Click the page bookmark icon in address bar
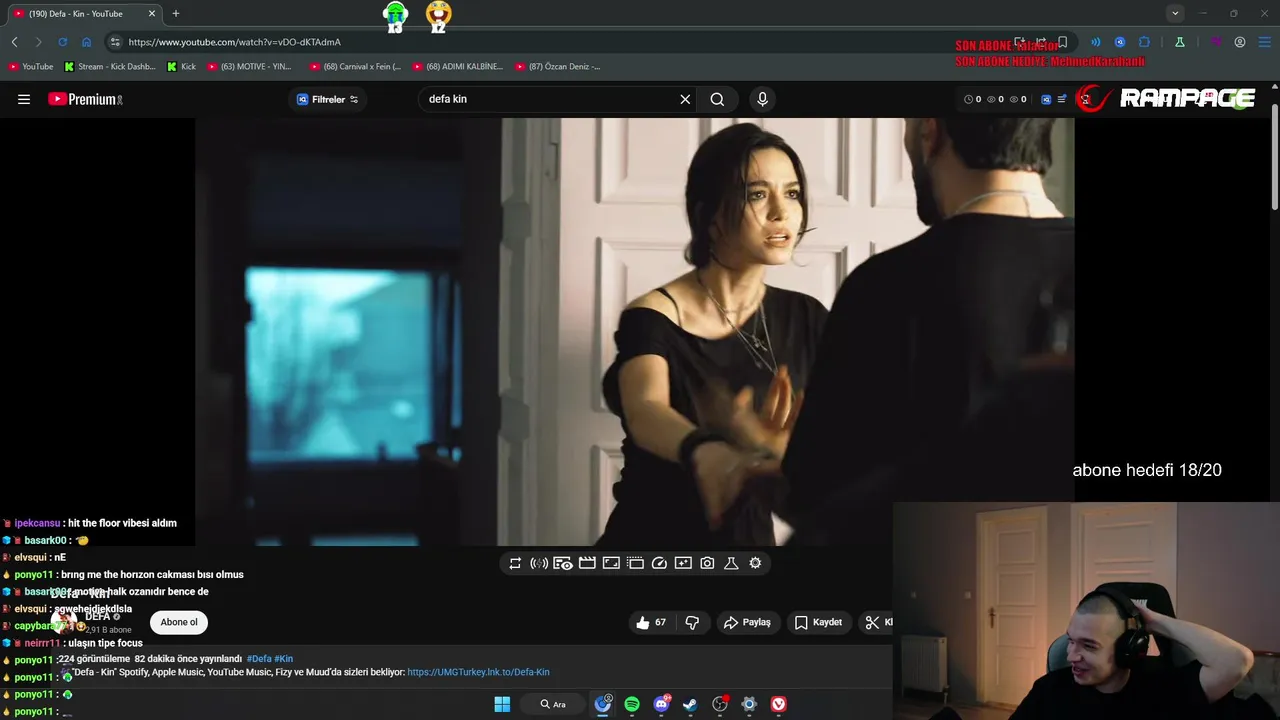This screenshot has width=1280, height=720. 1063,42
